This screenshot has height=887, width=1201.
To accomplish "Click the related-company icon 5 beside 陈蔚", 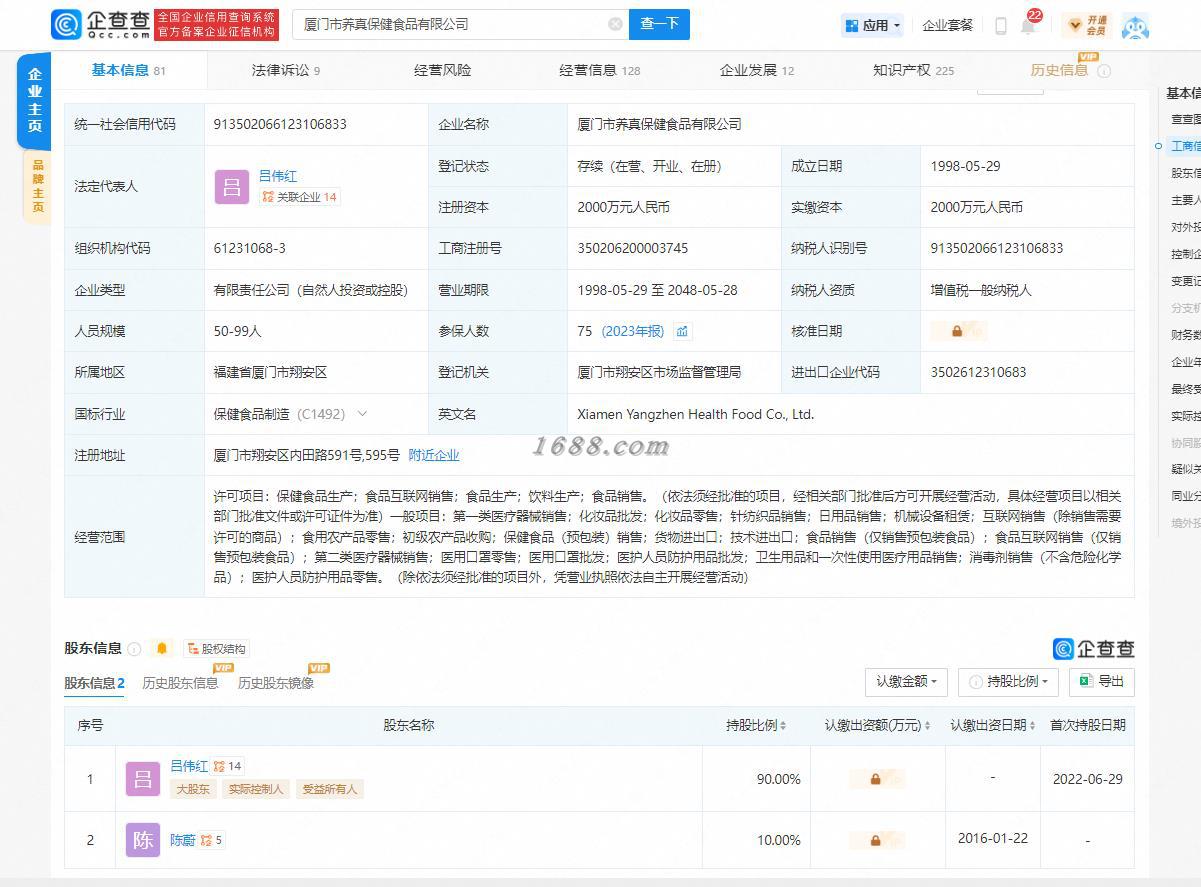I will point(211,840).
